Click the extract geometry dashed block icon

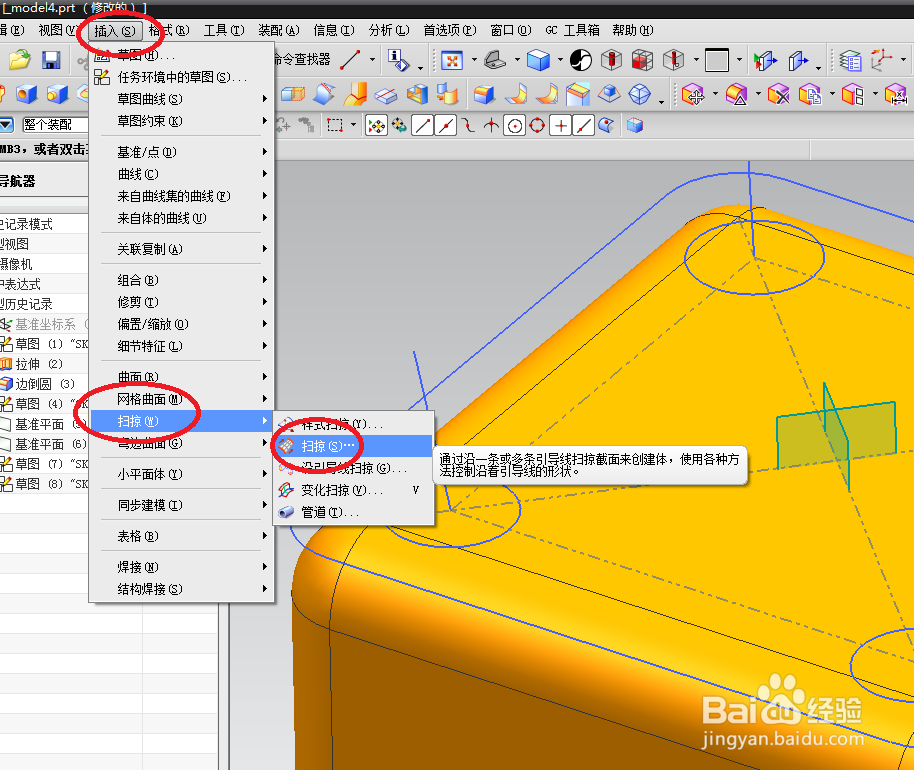coord(292,94)
